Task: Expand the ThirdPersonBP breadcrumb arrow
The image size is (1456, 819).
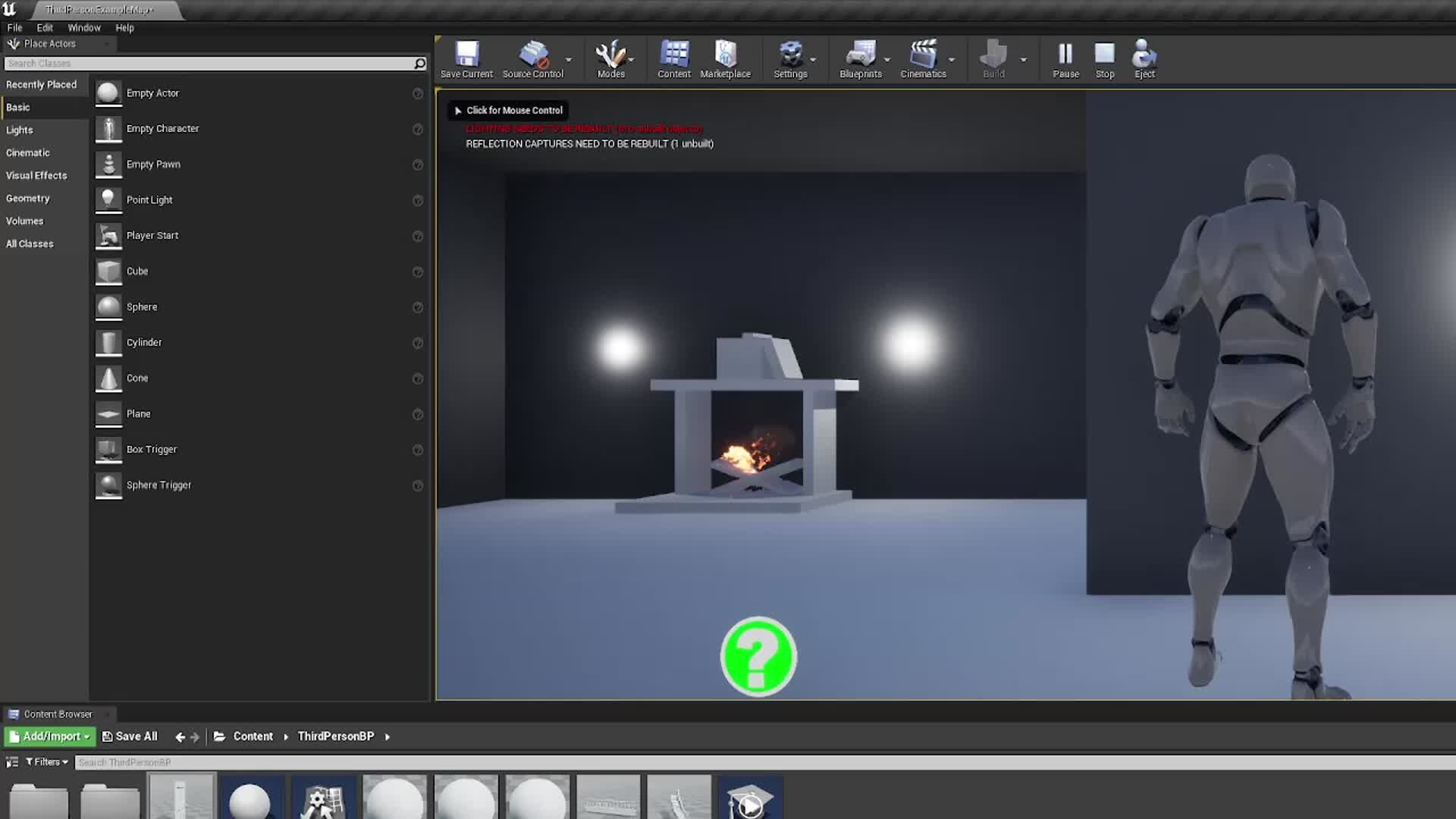Action: 388,737
